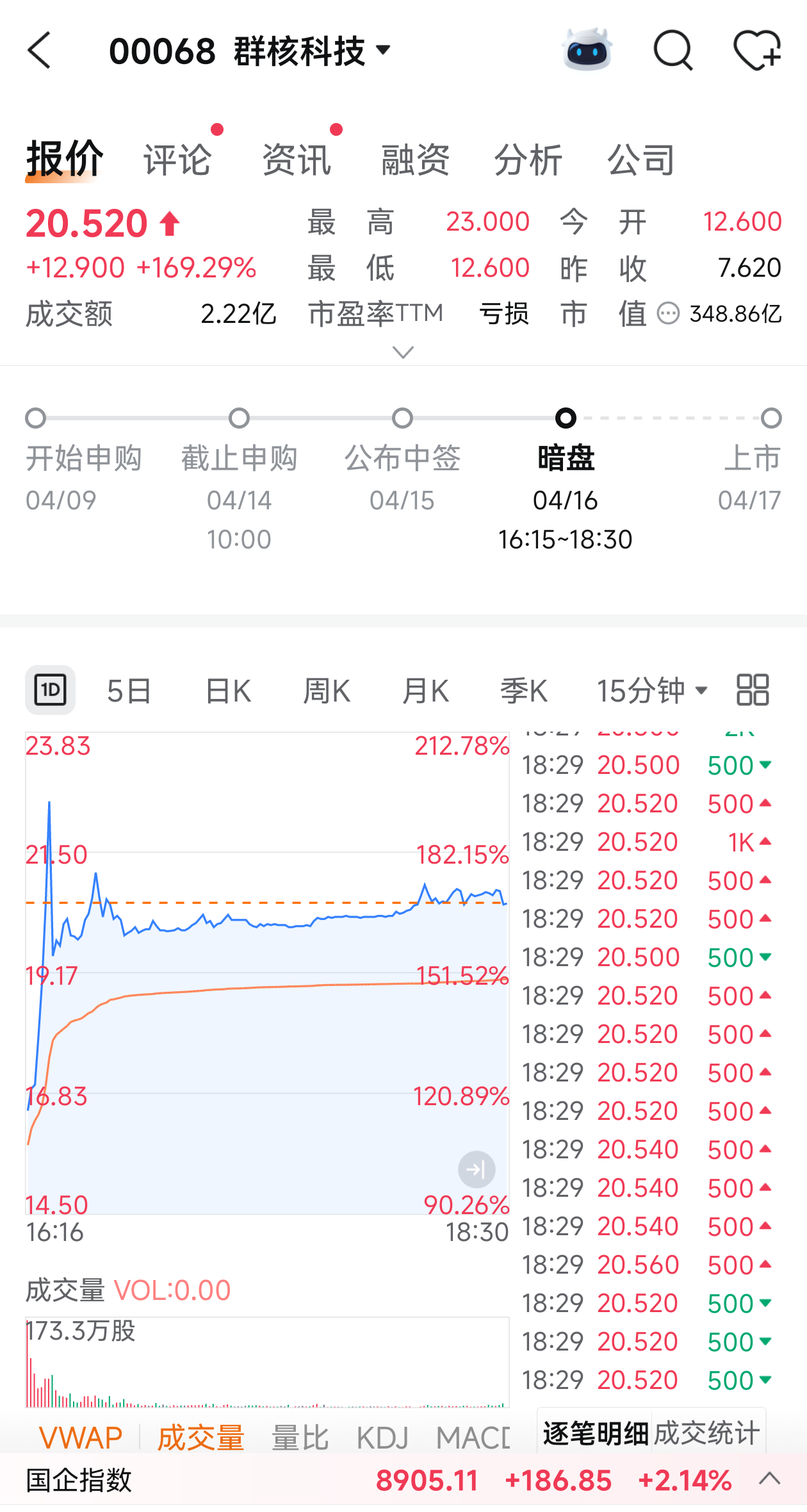This screenshot has height=1512, width=807.
Task: Open the robot AI assistant
Action: click(587, 50)
